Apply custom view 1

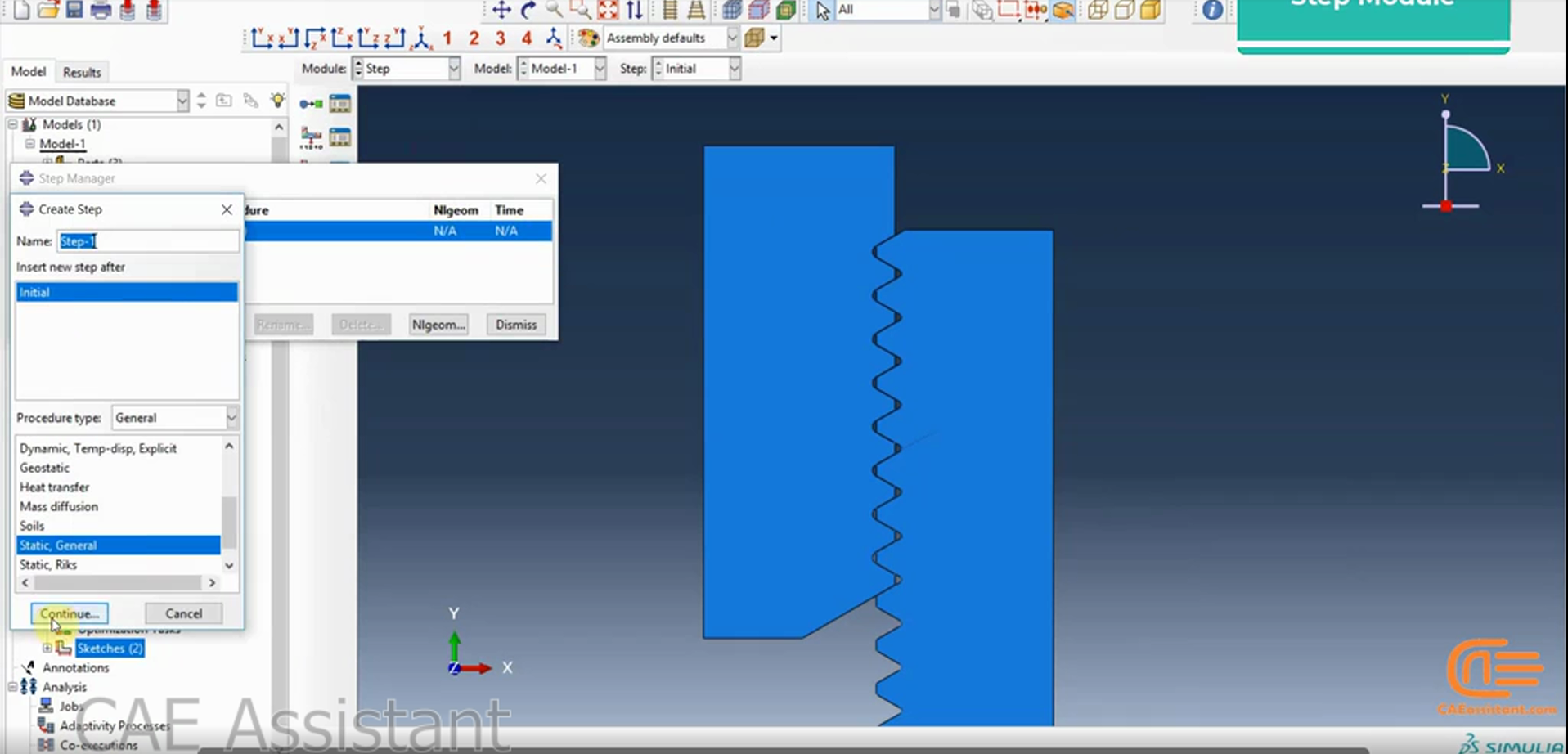tap(447, 38)
